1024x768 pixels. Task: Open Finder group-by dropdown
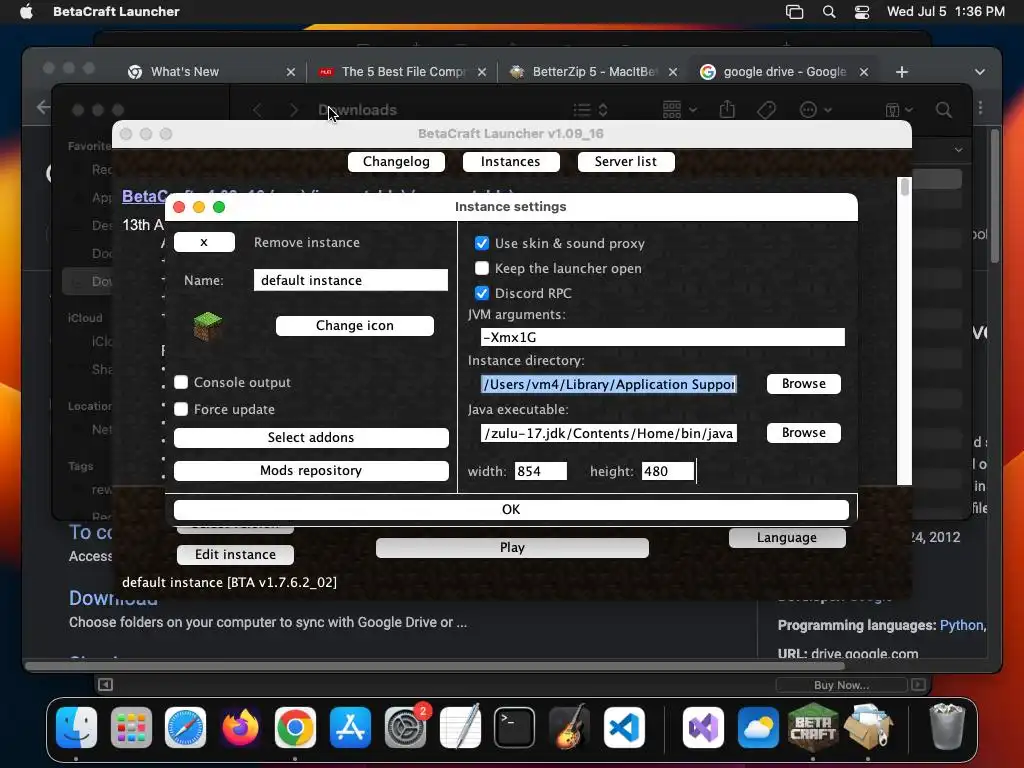point(679,110)
